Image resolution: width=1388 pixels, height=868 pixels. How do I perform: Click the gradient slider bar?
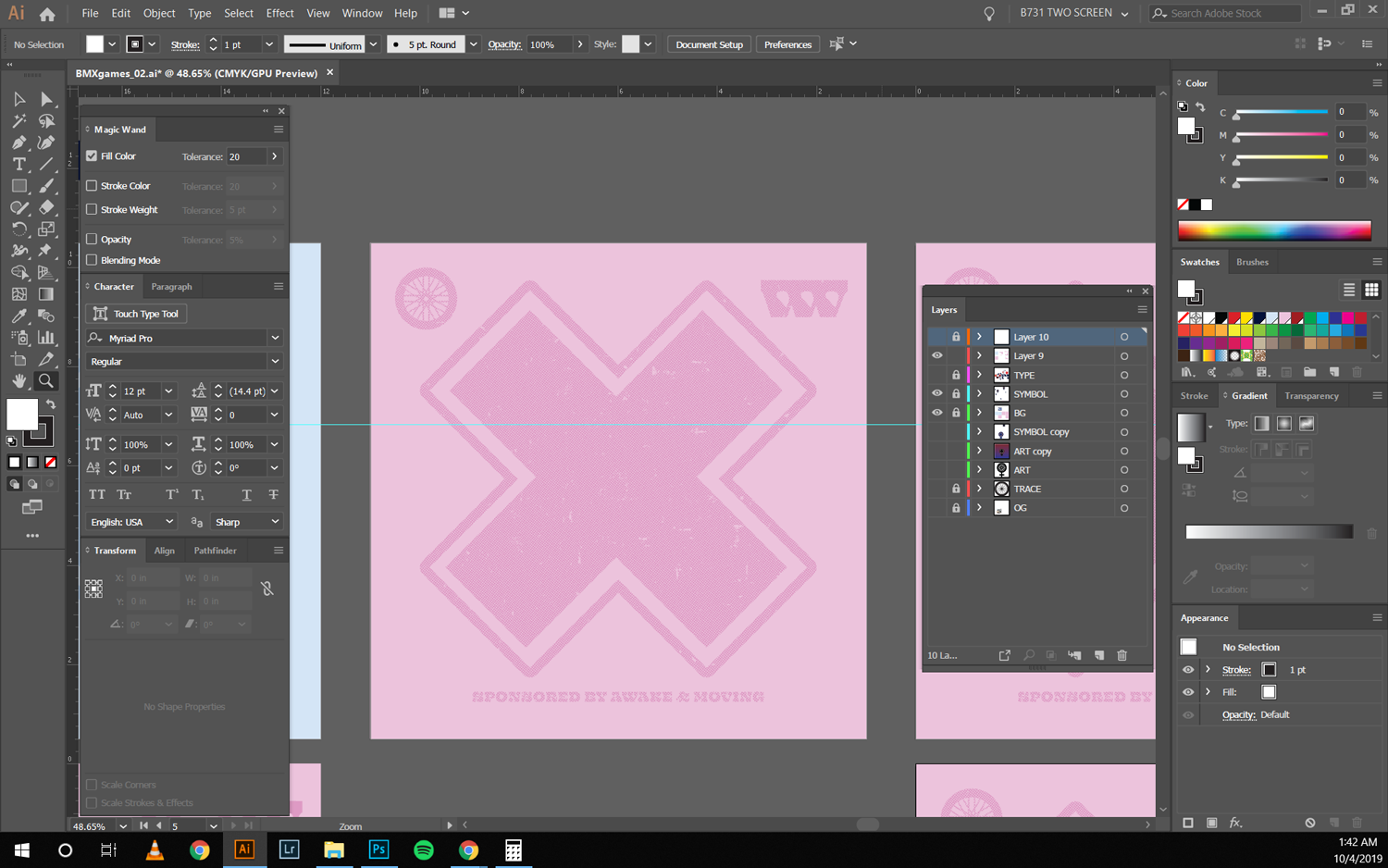[x=1269, y=532]
